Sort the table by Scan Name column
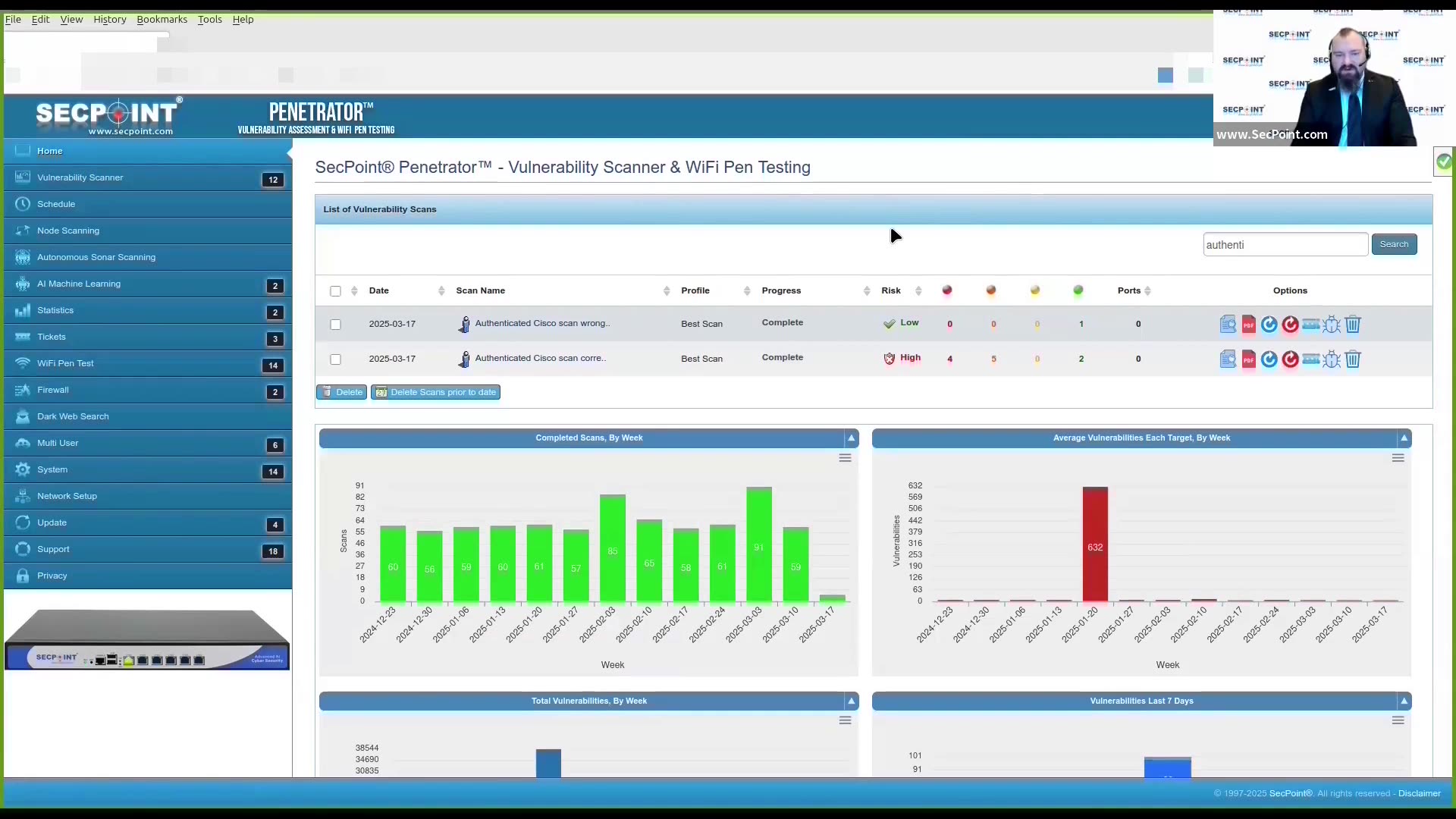This screenshot has width=1456, height=819. tap(482, 290)
